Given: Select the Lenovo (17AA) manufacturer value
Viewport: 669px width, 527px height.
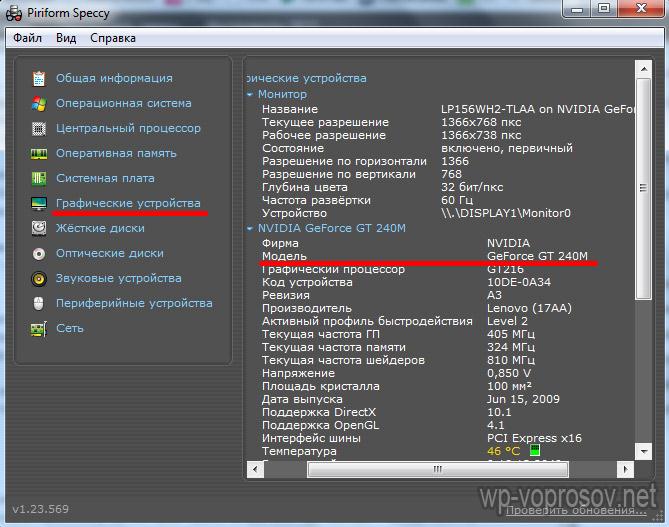Looking at the screenshot, I should click(x=529, y=308).
